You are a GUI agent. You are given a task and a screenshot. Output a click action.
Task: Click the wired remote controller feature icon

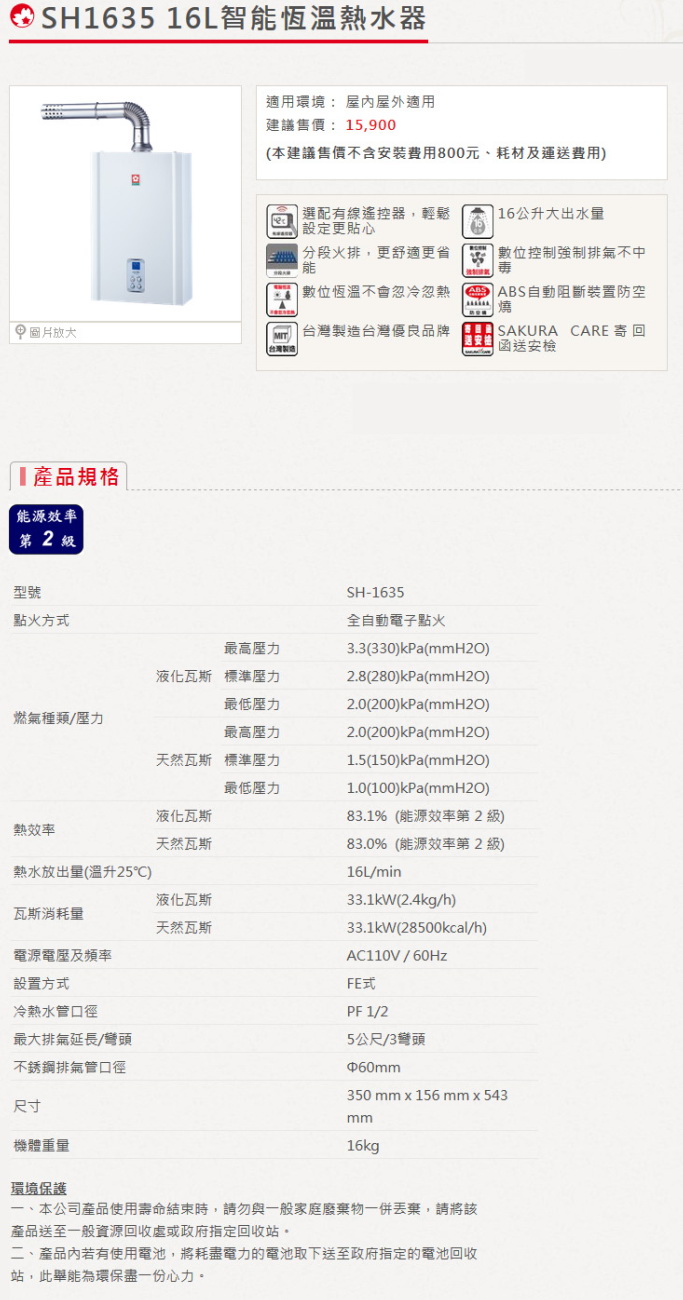pyautogui.click(x=282, y=221)
